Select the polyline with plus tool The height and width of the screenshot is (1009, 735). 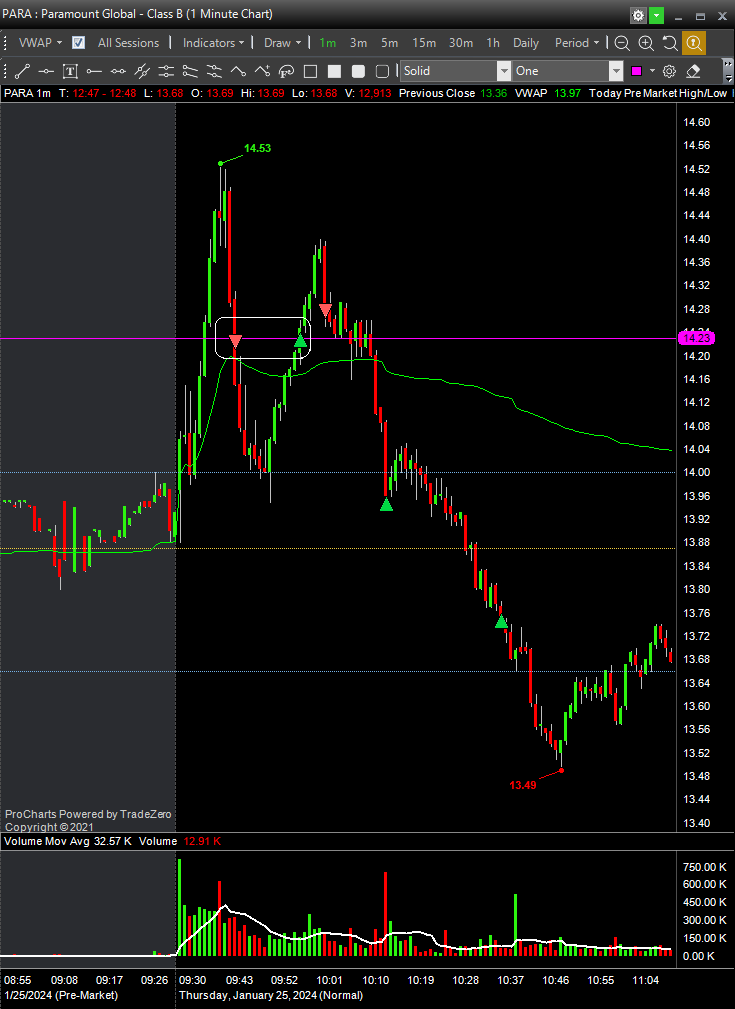[262, 71]
